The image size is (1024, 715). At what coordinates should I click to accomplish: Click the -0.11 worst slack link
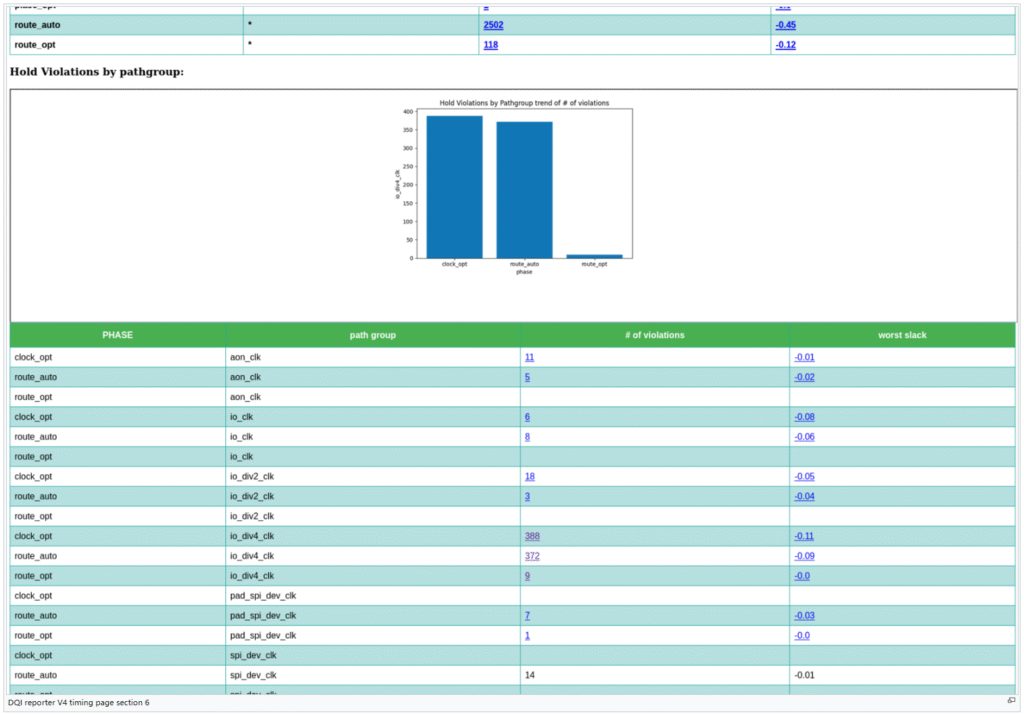803,536
